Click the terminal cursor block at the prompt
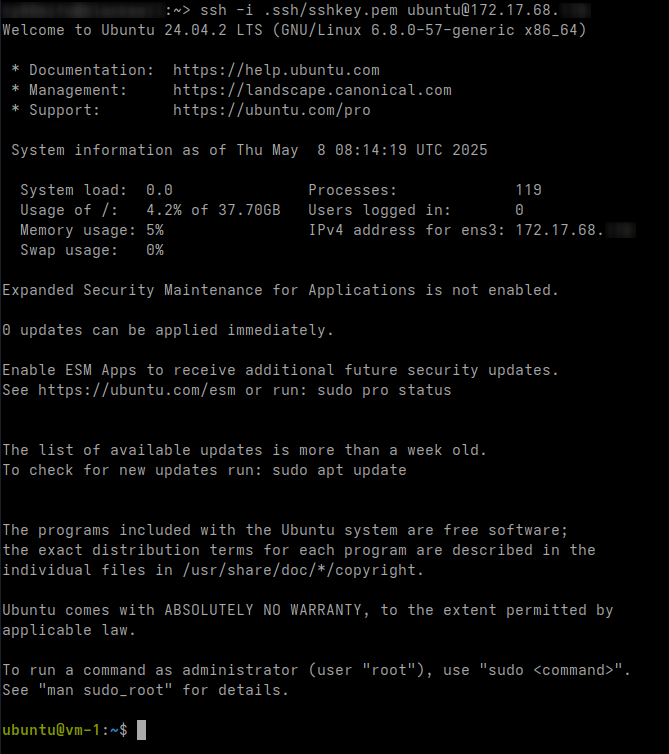The height and width of the screenshot is (754, 669). [x=142, y=731]
